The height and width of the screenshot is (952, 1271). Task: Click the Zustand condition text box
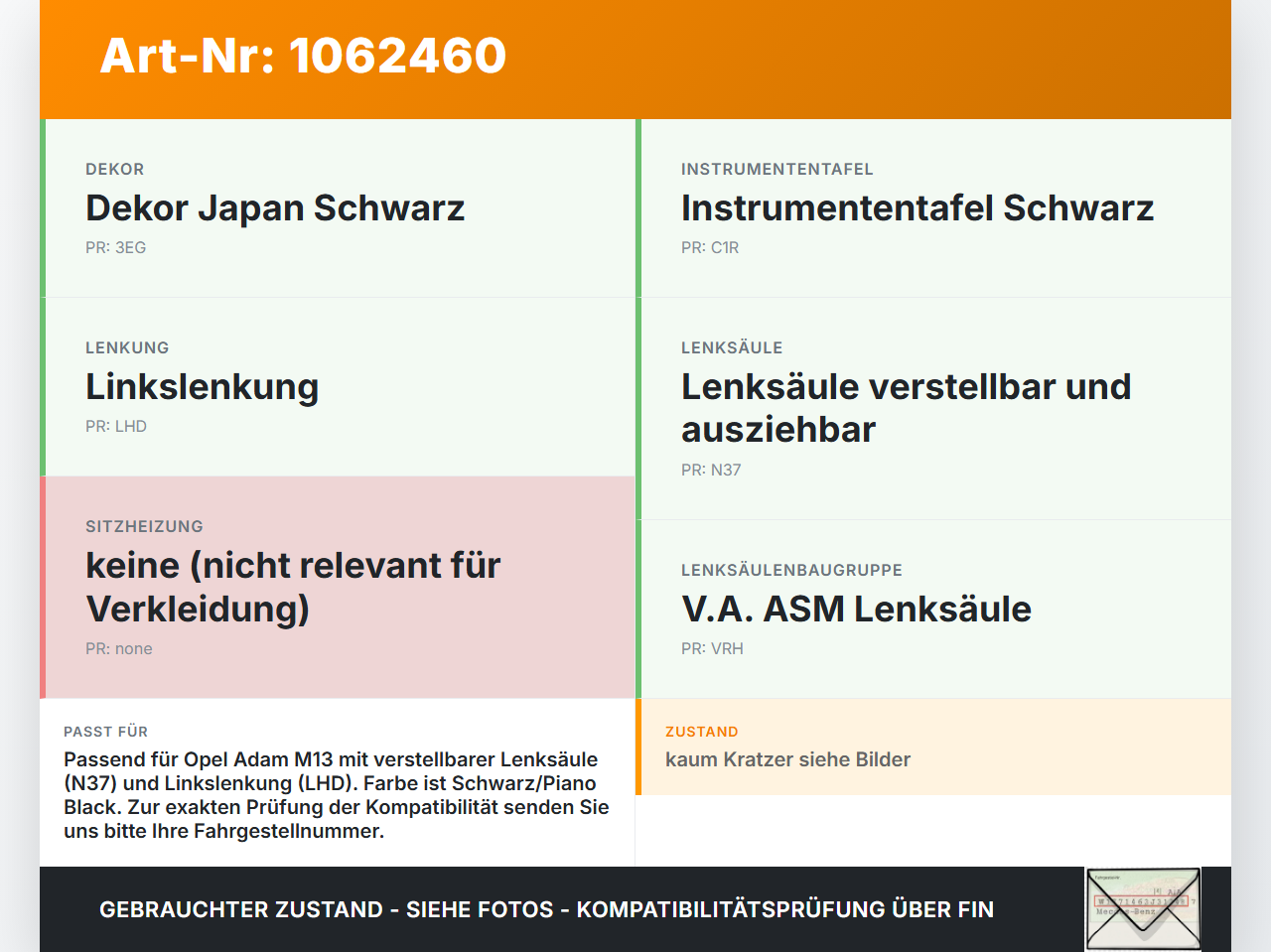[933, 747]
